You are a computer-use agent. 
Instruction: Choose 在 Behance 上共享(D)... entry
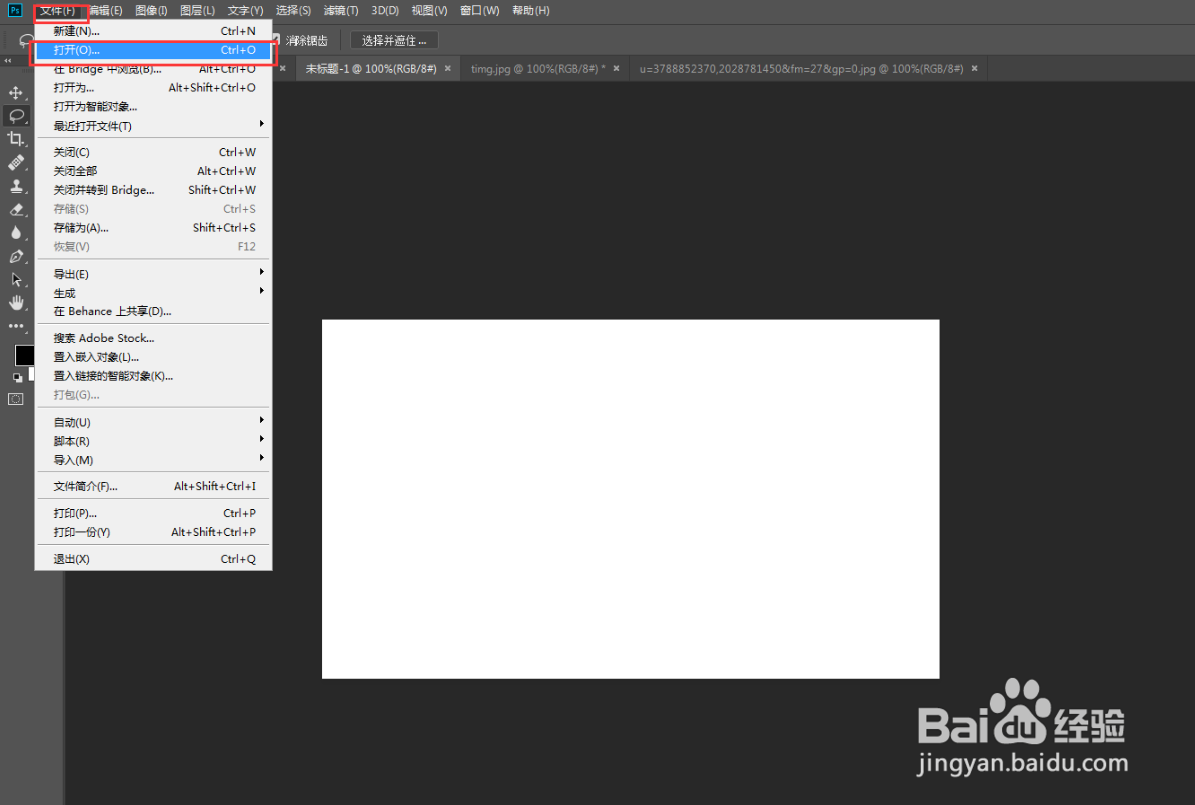point(153,311)
